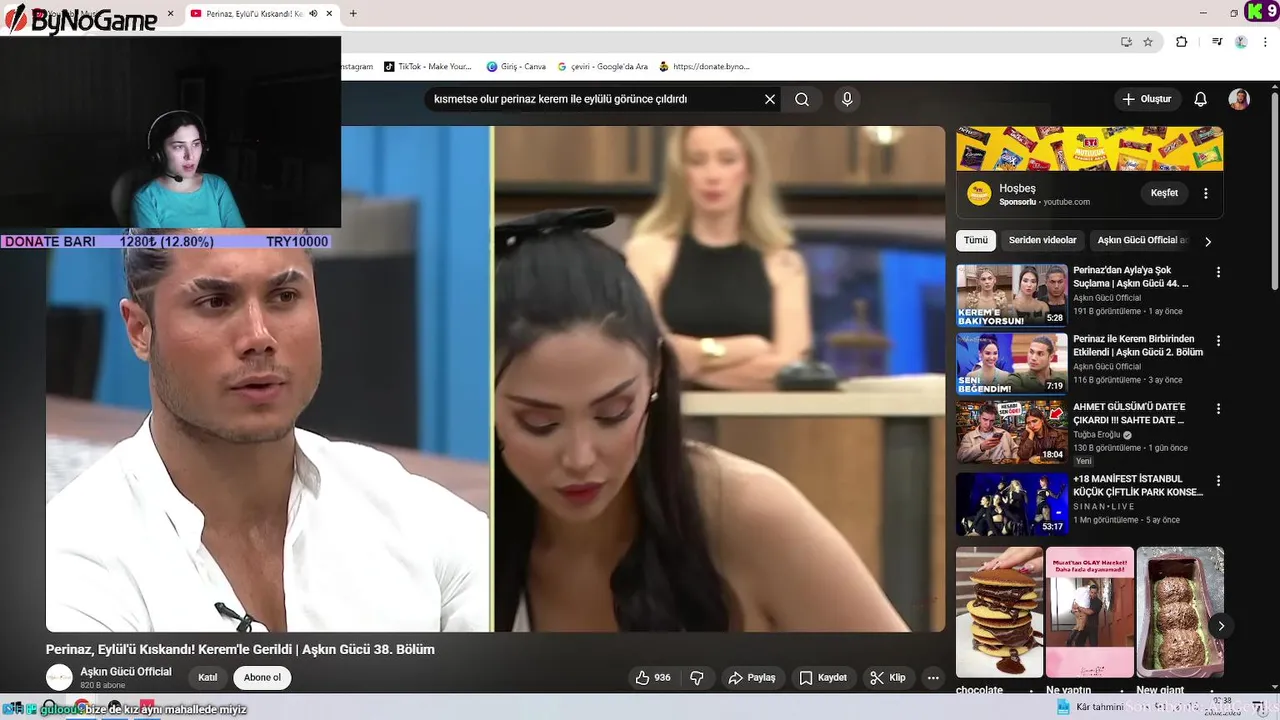This screenshot has height=720, width=1280.
Task: Open YouTube notifications bell
Action: coord(1201,99)
